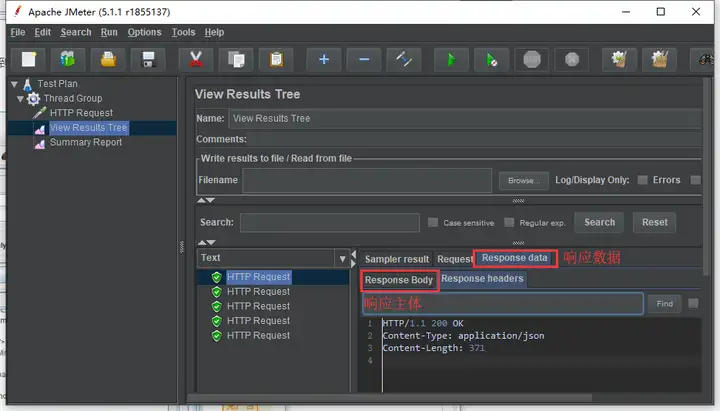
Task: Click last HTTP Request green shield icon
Action: pos(217,336)
